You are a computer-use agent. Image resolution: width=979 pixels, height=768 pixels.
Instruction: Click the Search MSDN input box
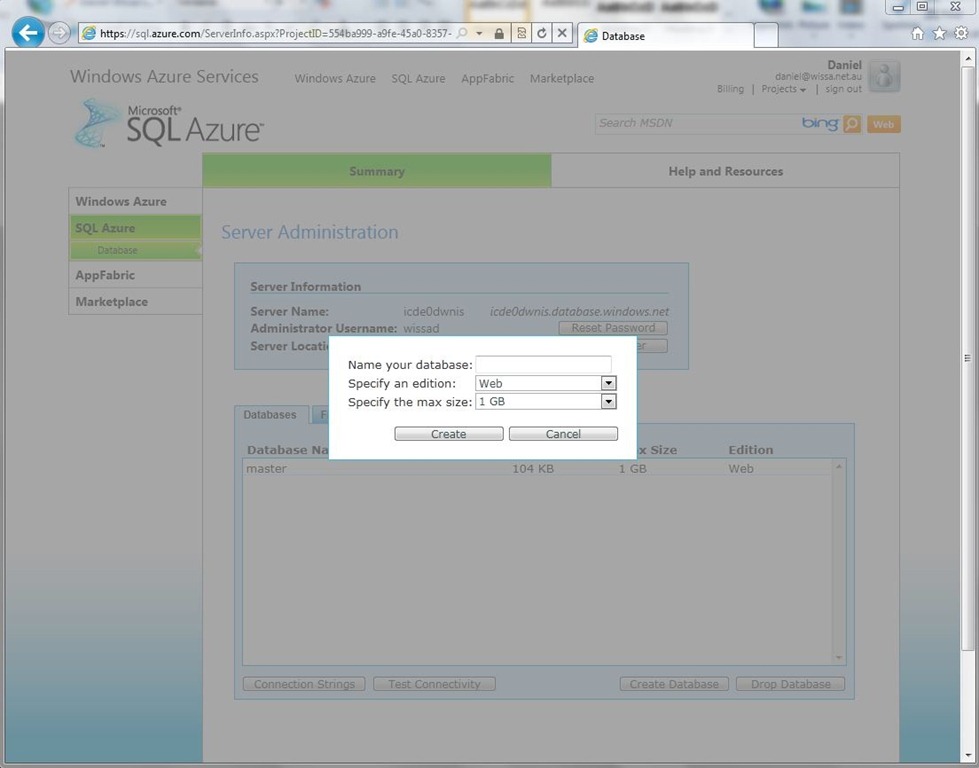point(697,124)
